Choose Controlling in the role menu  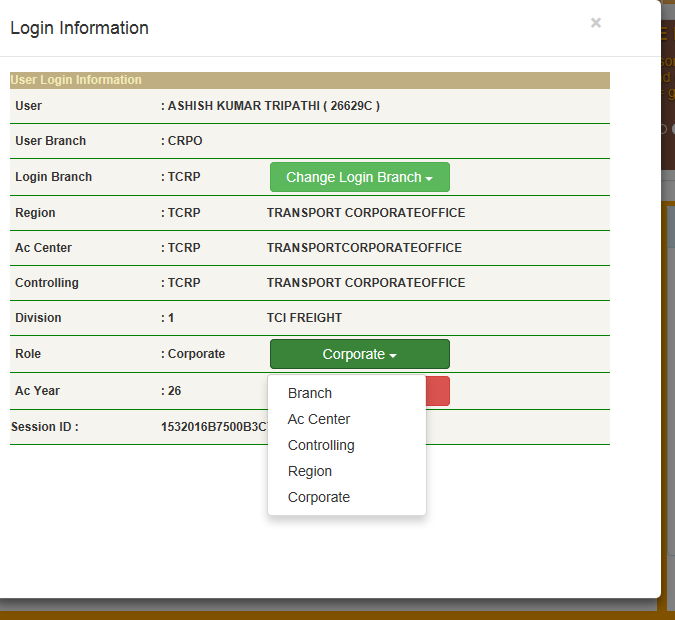pyautogui.click(x=347, y=445)
